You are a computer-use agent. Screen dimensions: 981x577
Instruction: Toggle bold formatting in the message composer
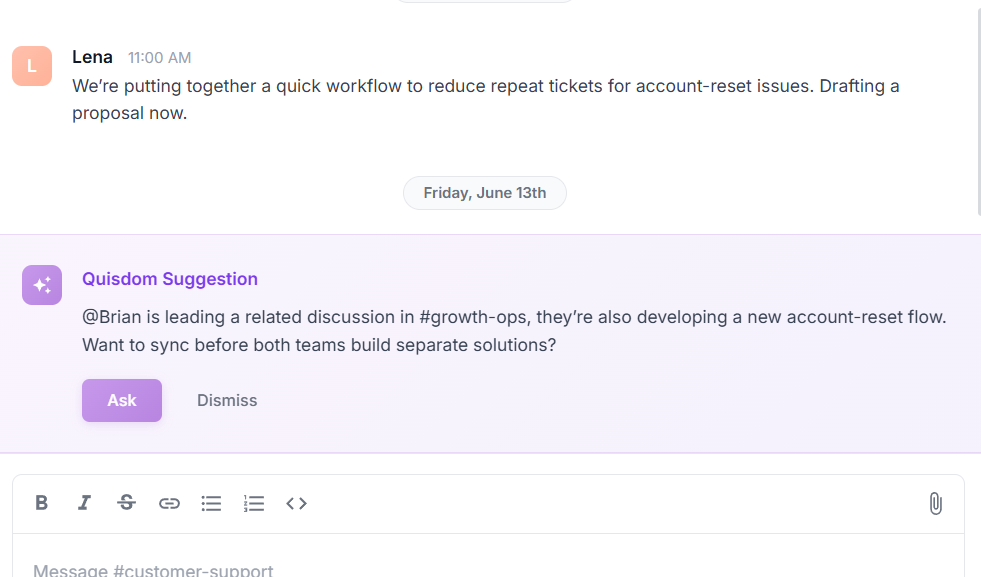pos(41,503)
